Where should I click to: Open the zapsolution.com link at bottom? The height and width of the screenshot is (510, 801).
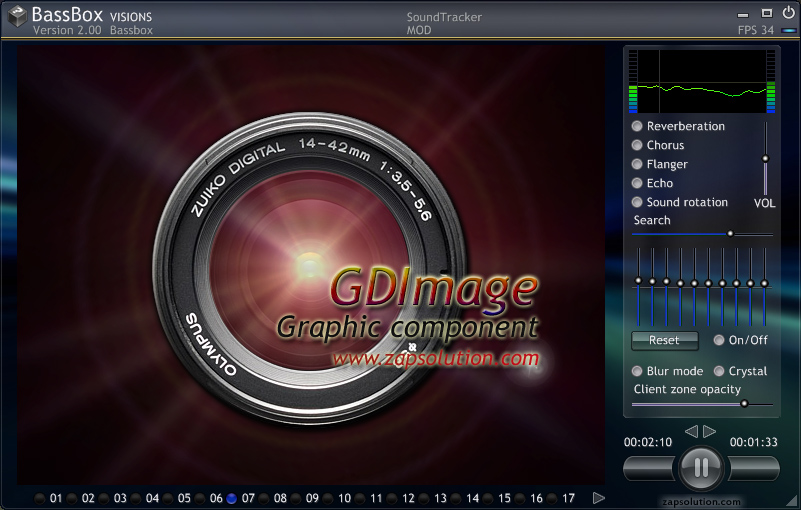pyautogui.click(x=701, y=502)
